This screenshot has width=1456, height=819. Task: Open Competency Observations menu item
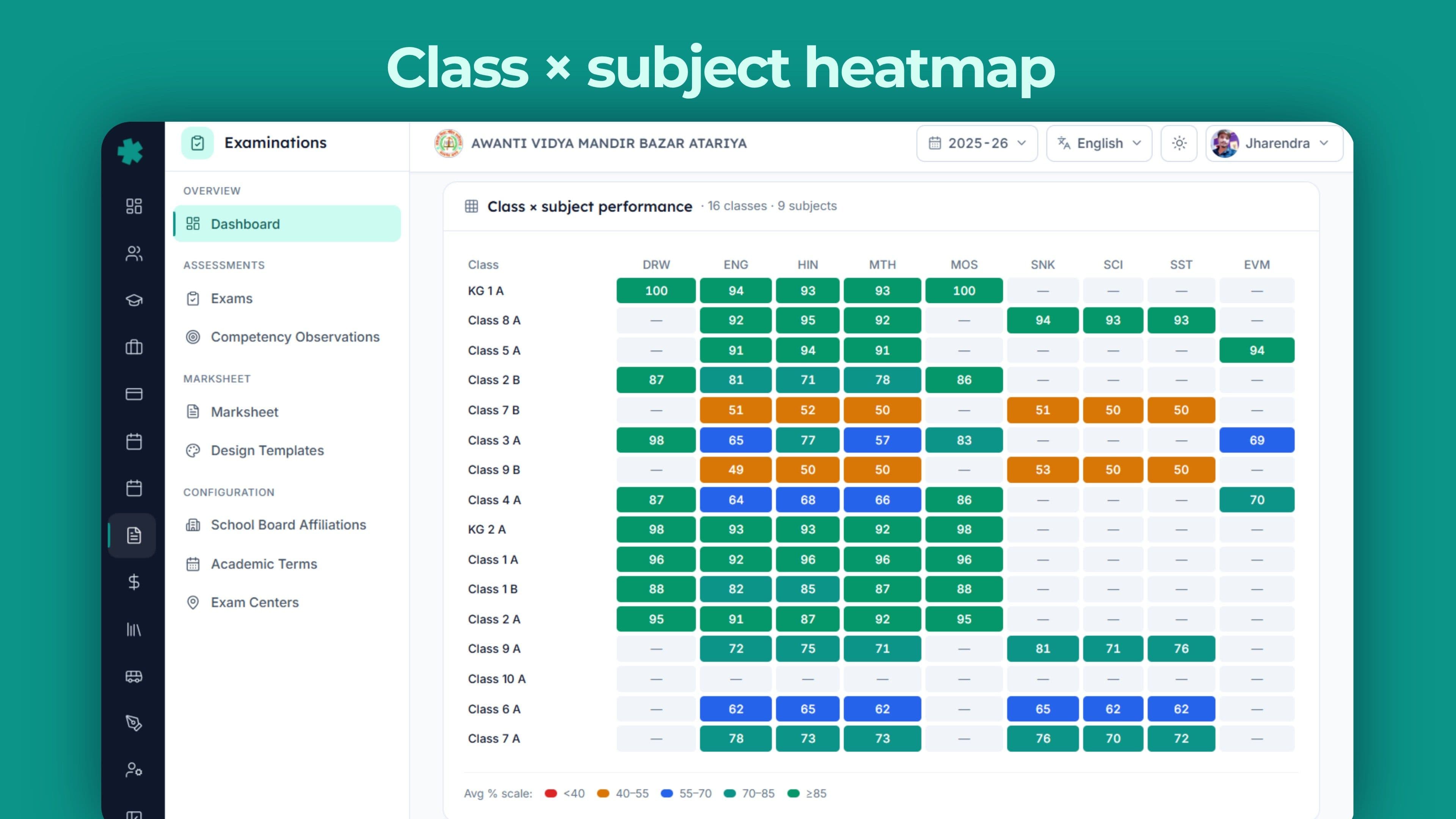tap(287, 337)
